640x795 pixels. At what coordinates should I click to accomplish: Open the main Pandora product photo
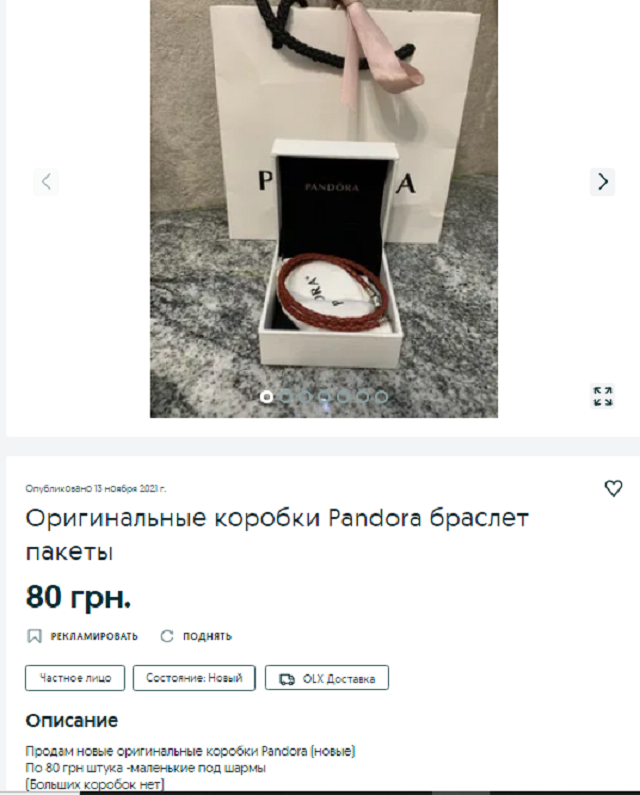pyautogui.click(x=324, y=209)
